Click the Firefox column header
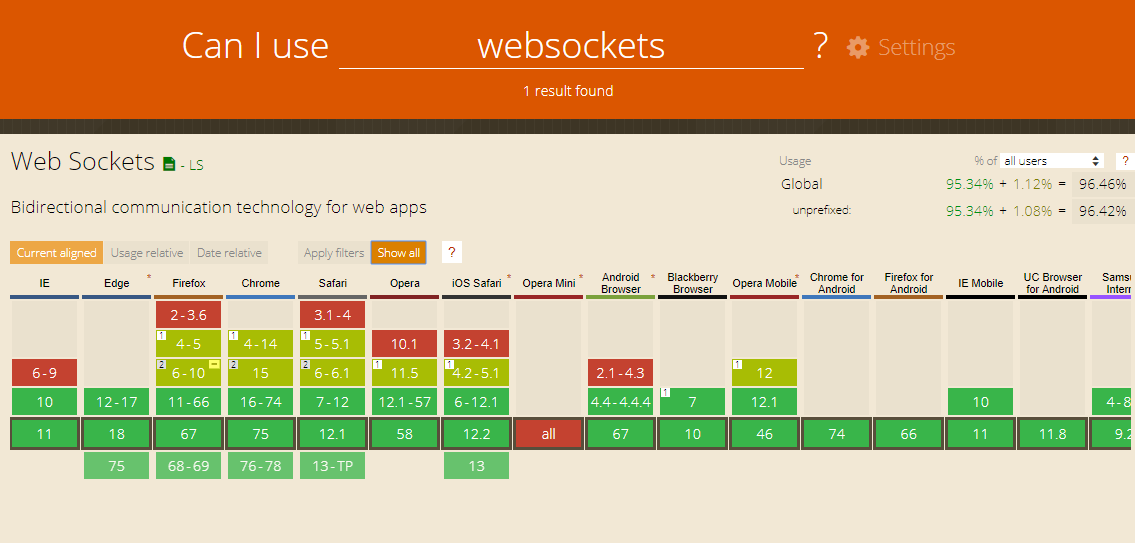This screenshot has height=543, width=1135. 188,283
